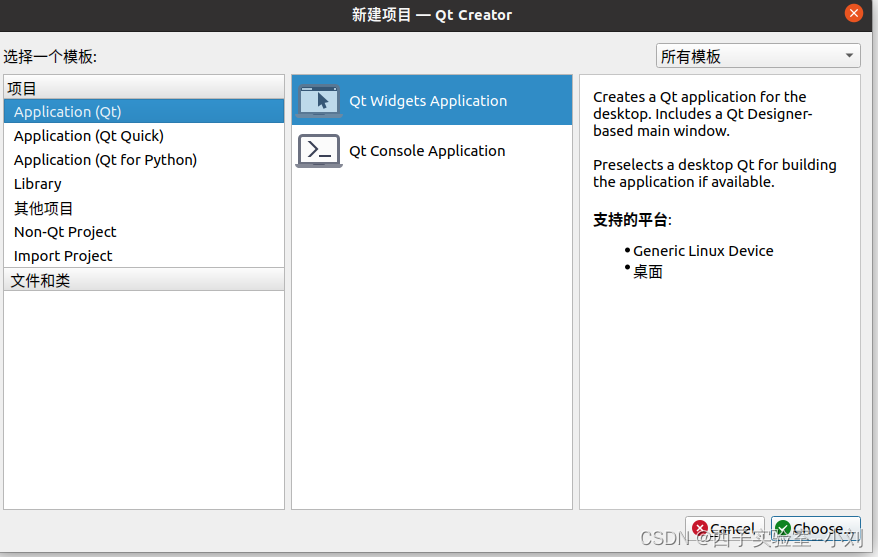
Task: Open the 所有模板 template filter dropdown
Action: (x=758, y=56)
